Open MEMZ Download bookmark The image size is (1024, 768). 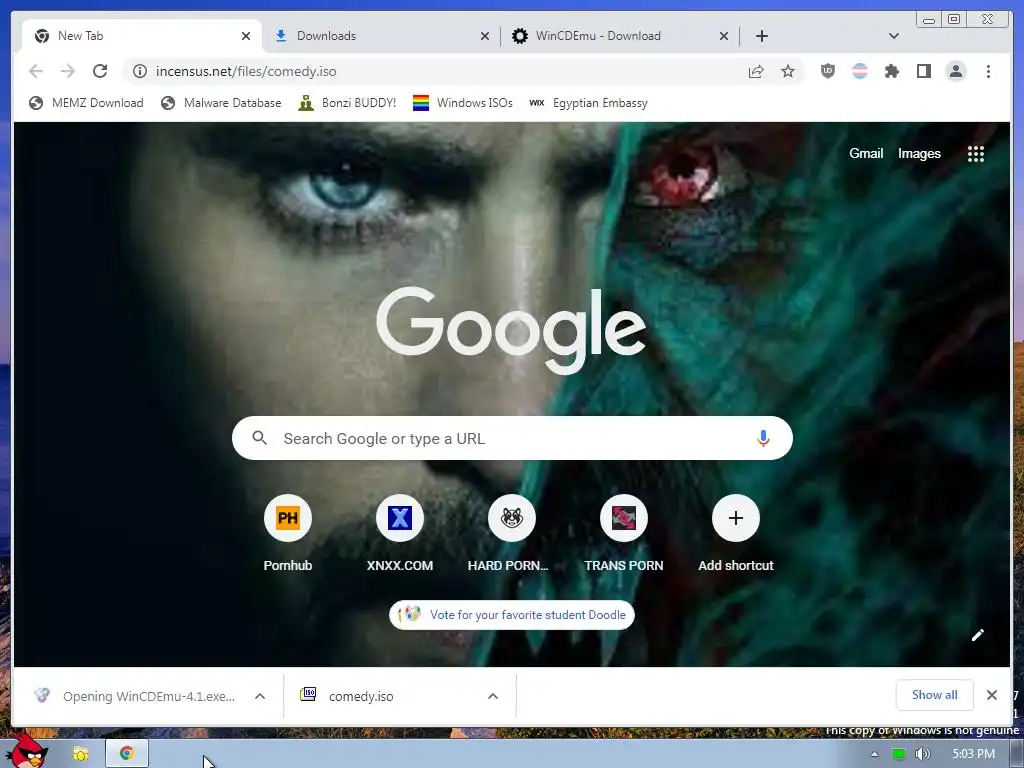tap(86, 103)
